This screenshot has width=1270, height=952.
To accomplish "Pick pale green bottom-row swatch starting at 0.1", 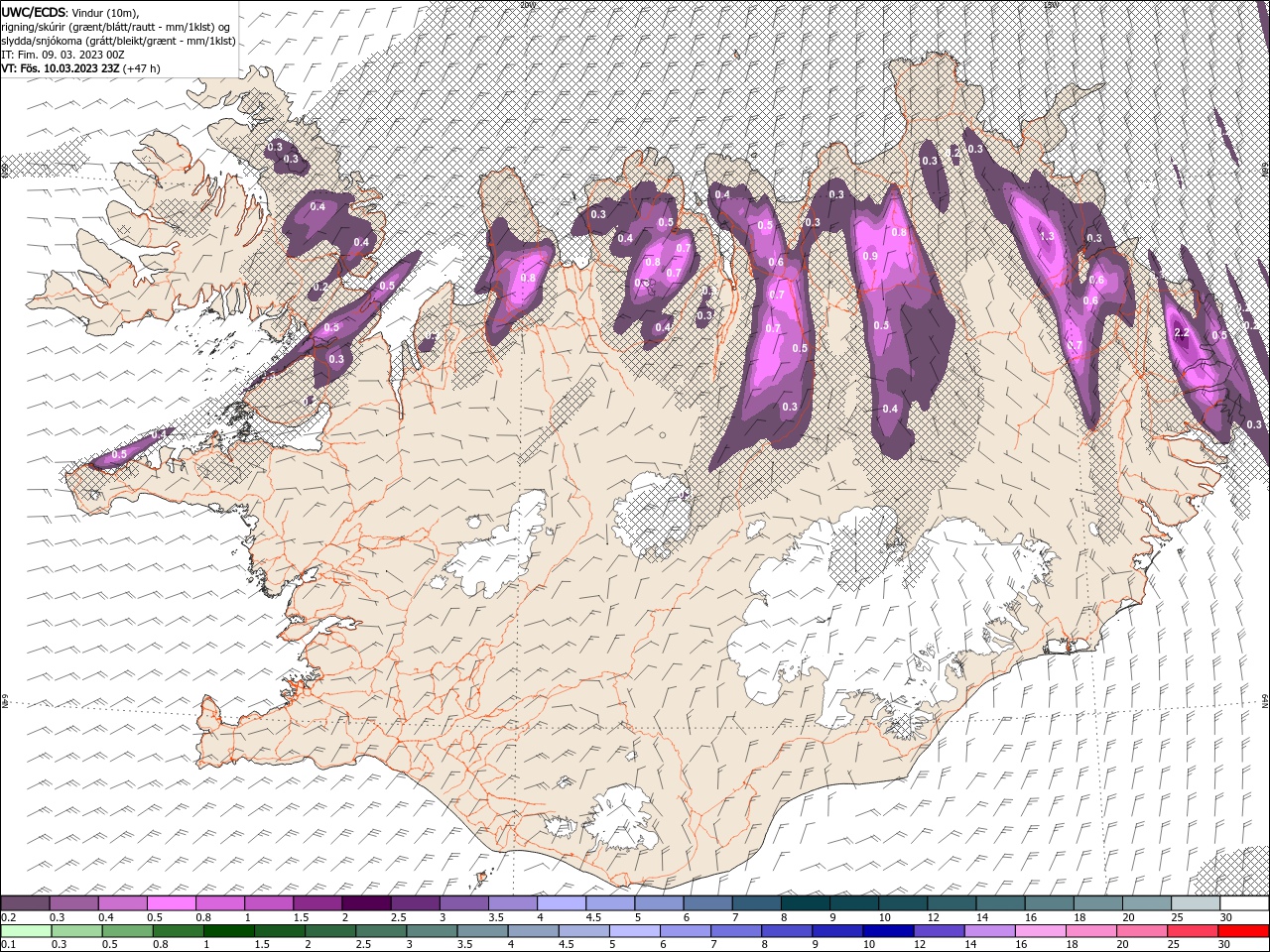I will click(26, 930).
